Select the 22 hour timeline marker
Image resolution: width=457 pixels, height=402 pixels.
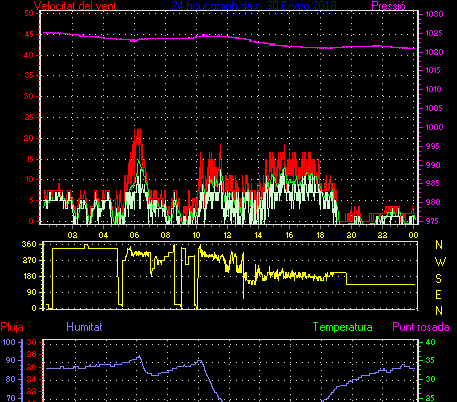pyautogui.click(x=382, y=235)
